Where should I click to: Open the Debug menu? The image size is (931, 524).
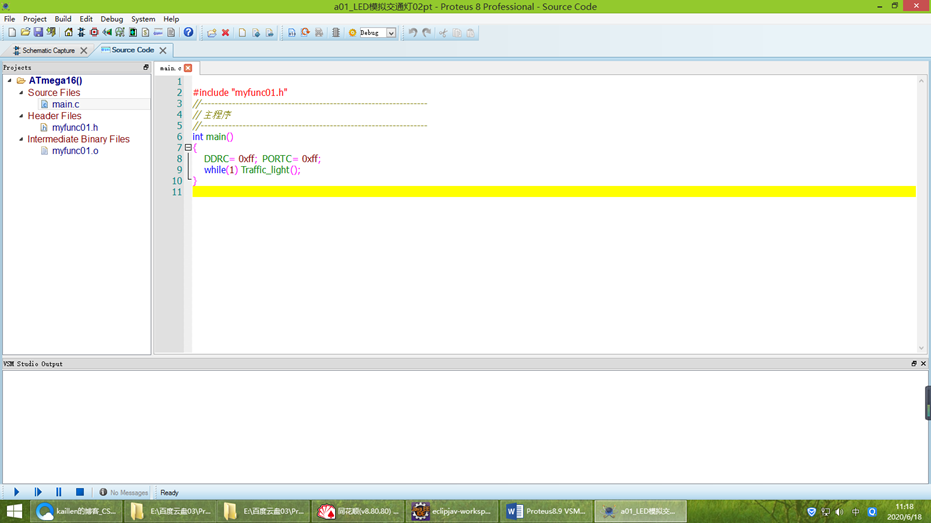[111, 19]
